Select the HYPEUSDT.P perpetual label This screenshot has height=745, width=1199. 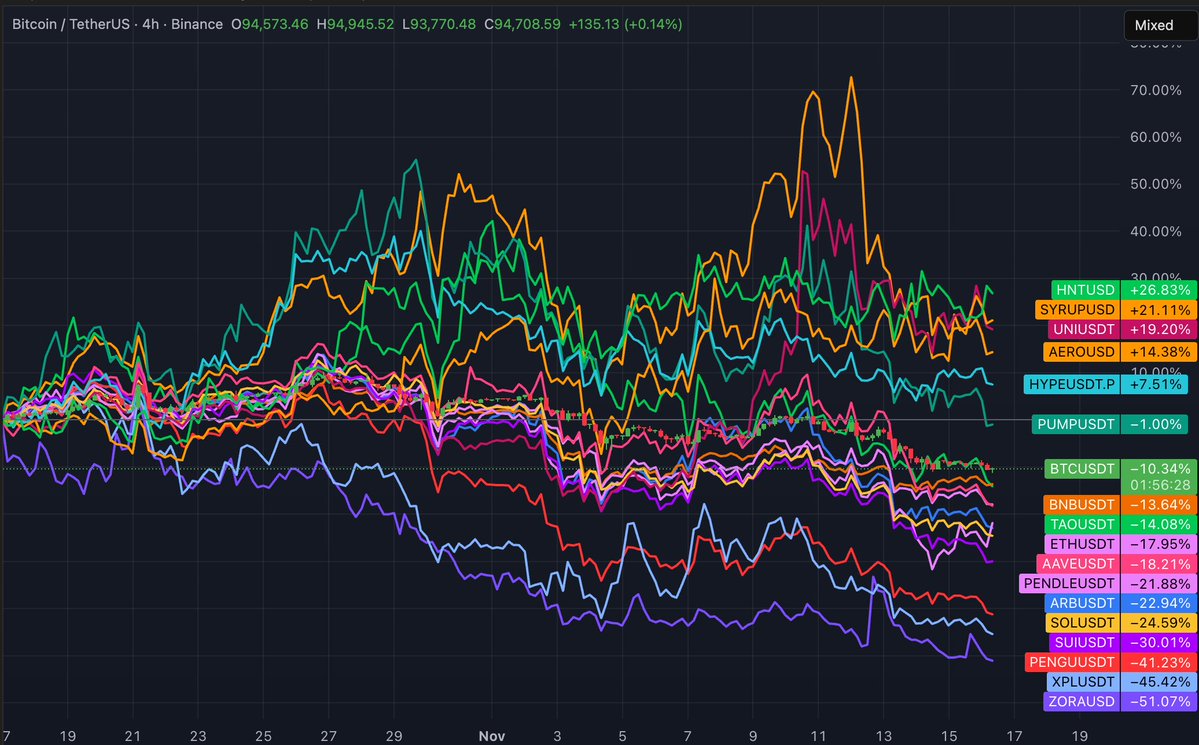click(1071, 384)
